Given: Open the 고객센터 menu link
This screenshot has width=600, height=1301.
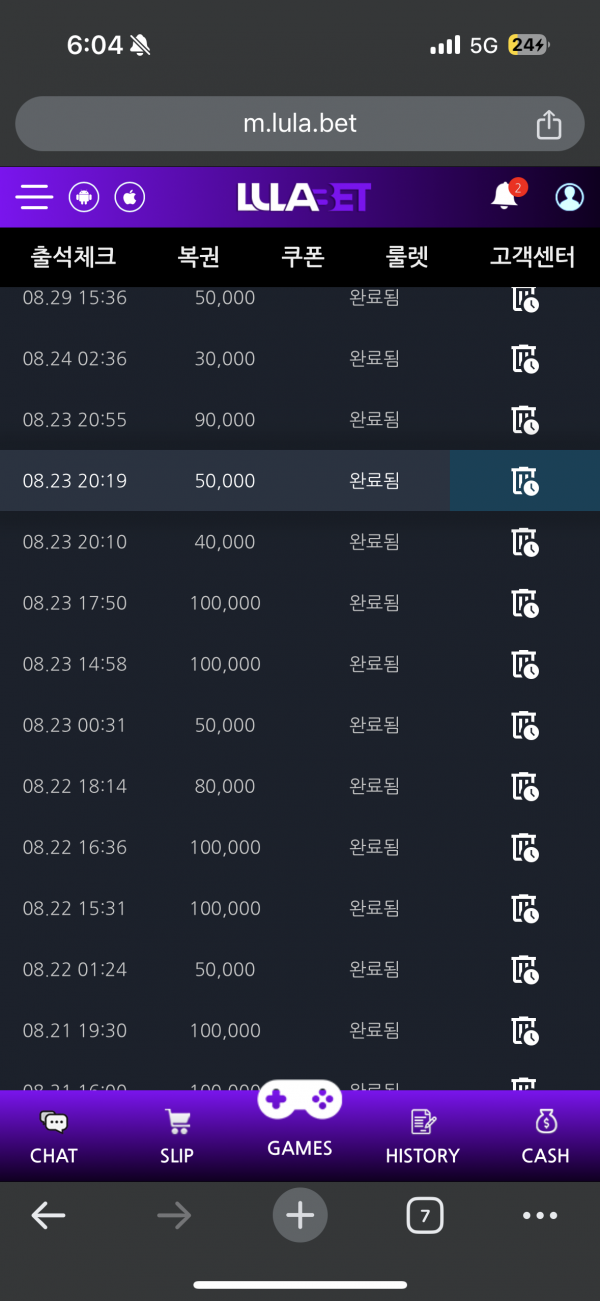Looking at the screenshot, I should tap(533, 257).
